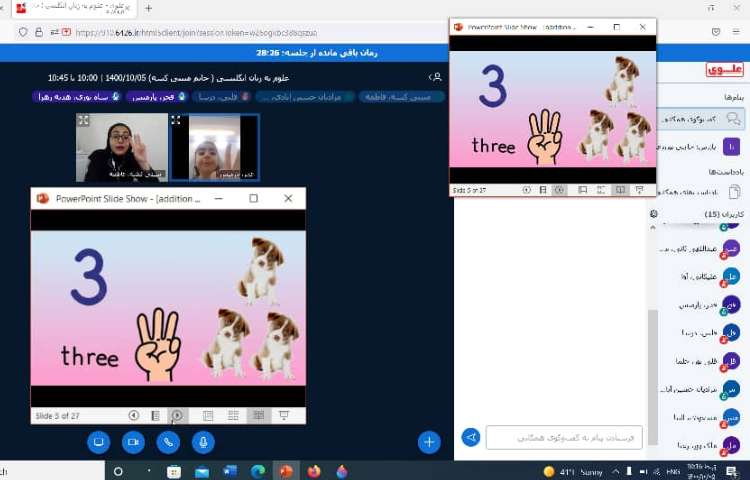Start slide show from large window status bar

[284, 415]
